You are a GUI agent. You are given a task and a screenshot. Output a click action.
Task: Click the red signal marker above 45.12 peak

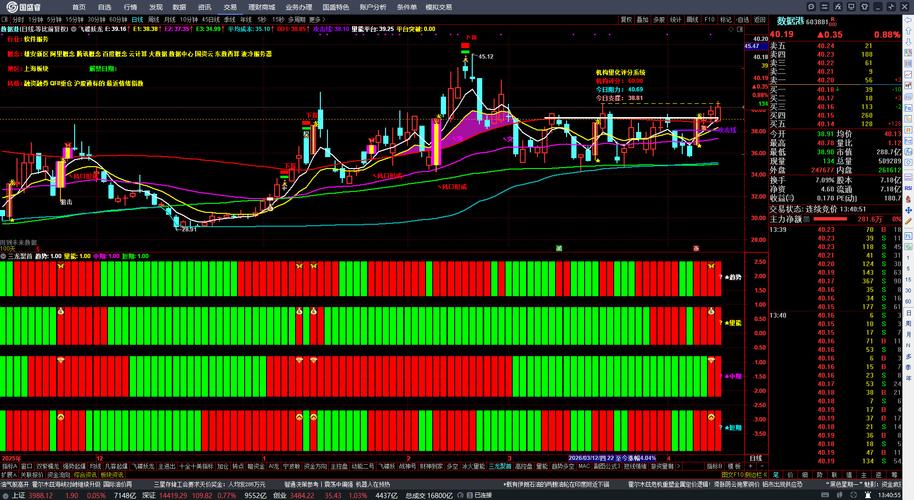(465, 45)
